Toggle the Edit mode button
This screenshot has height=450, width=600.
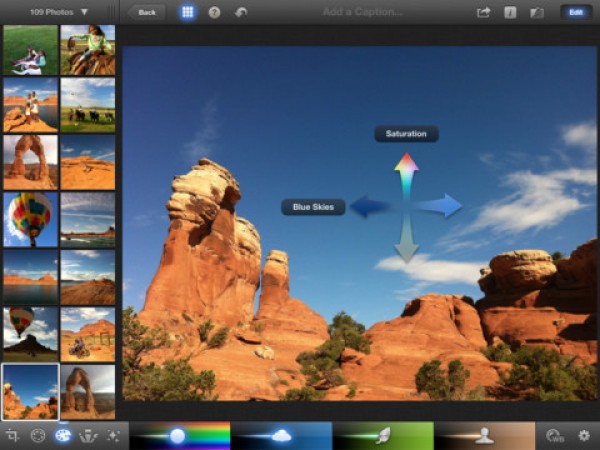pos(575,12)
